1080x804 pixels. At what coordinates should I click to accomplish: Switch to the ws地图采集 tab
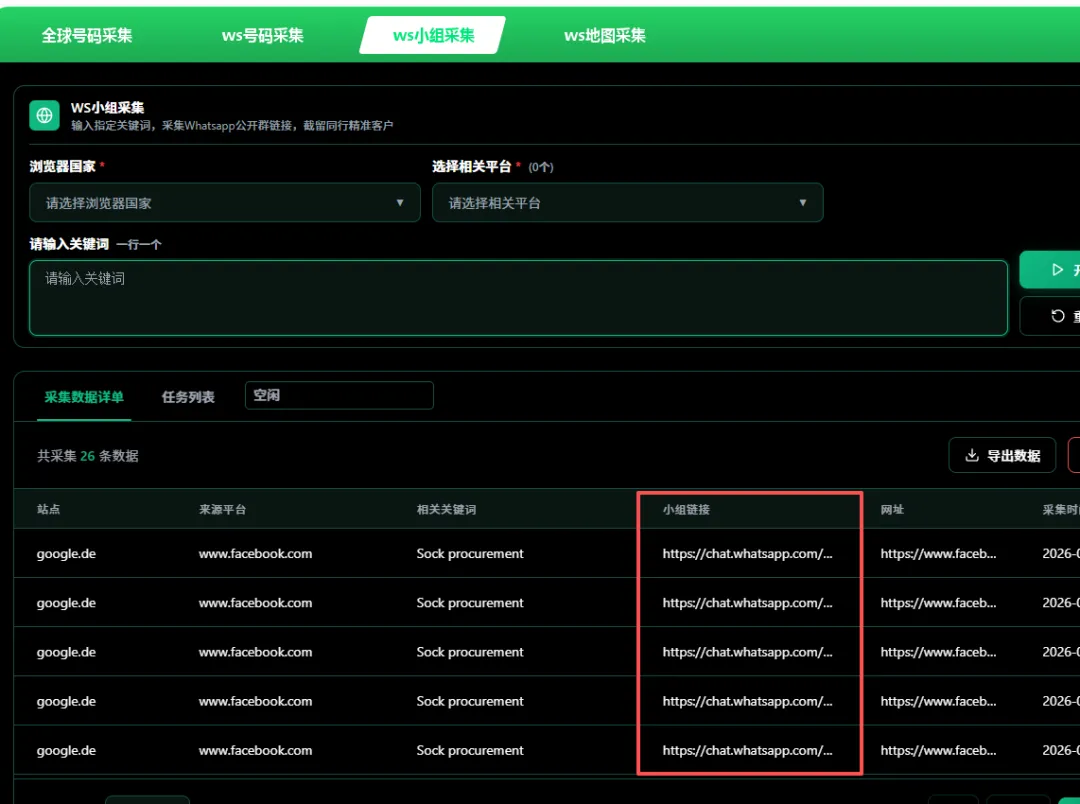tap(604, 35)
